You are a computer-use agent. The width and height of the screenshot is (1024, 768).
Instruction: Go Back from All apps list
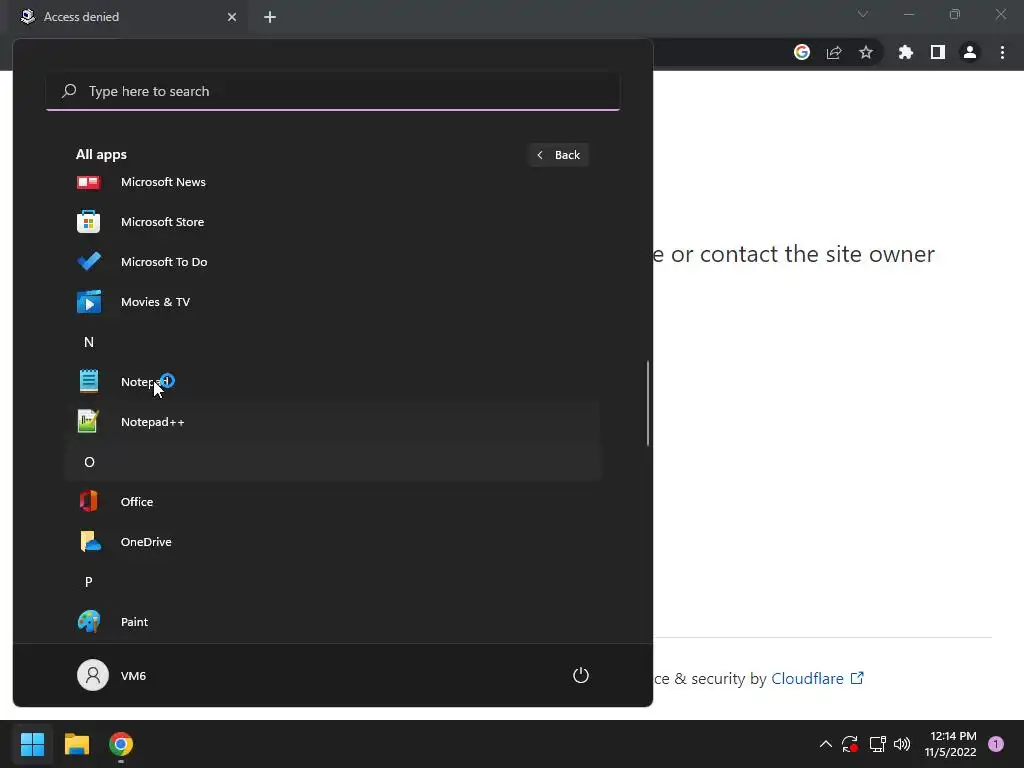pos(558,155)
